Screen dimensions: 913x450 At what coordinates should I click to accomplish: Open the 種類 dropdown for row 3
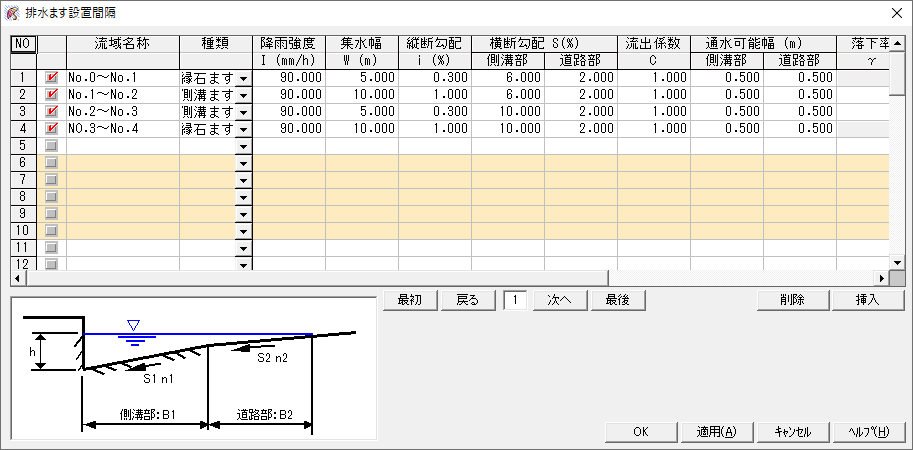(243, 111)
